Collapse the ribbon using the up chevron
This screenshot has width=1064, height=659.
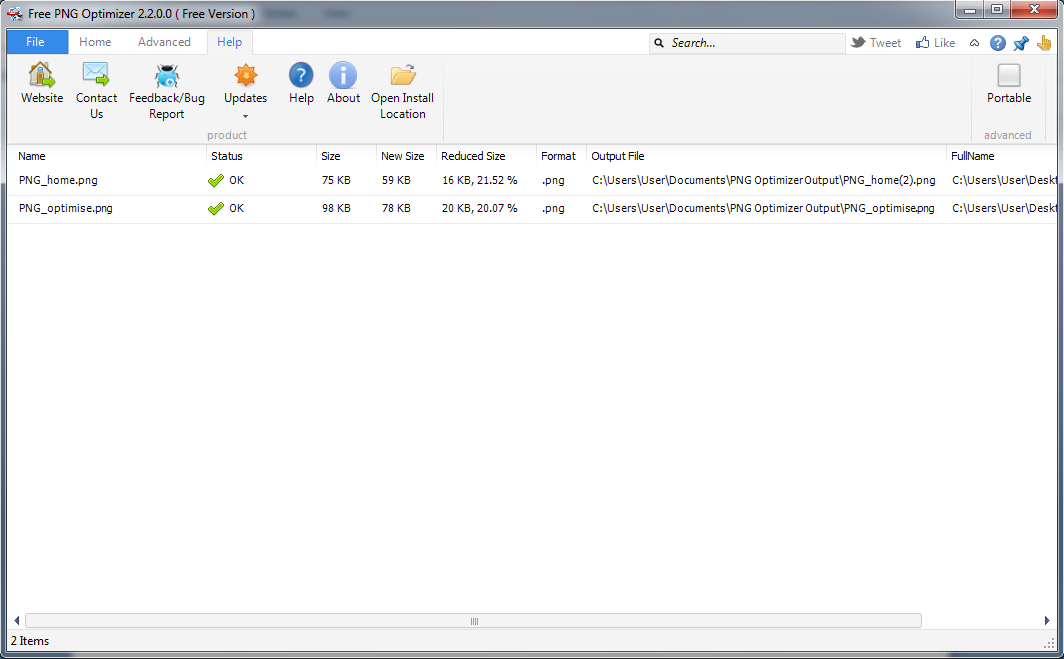(x=974, y=43)
